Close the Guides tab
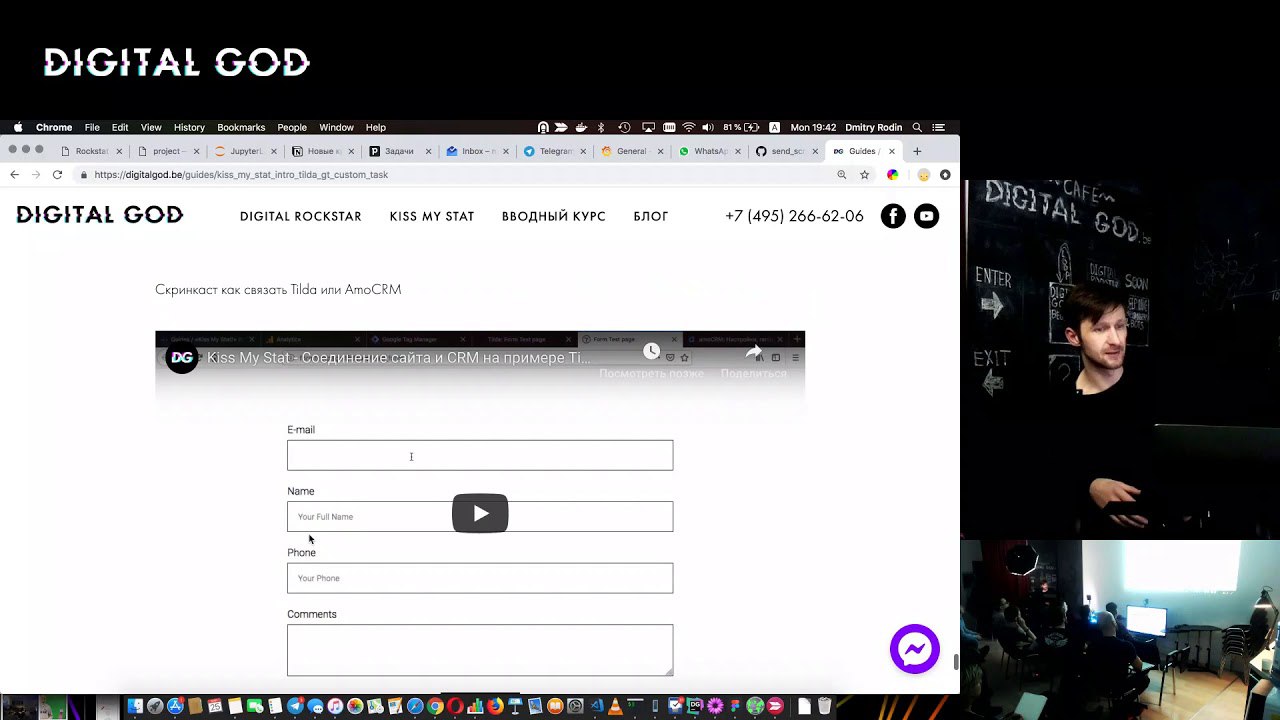 click(x=892, y=151)
